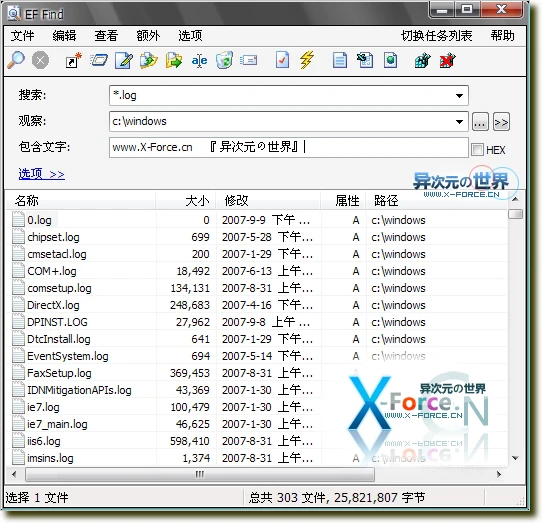The height and width of the screenshot is (523, 542).
Task: Select the FaxSetup.log file row
Action: tap(257, 373)
